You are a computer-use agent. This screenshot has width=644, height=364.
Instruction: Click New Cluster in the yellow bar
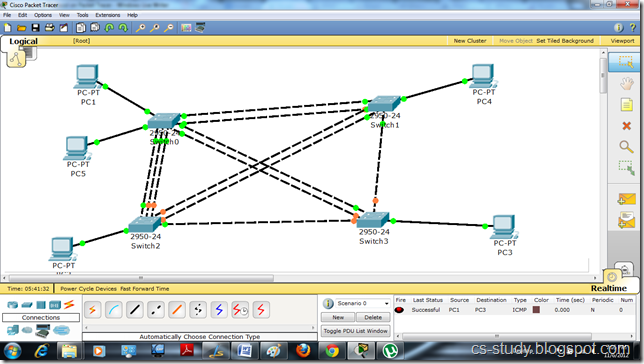[470, 41]
